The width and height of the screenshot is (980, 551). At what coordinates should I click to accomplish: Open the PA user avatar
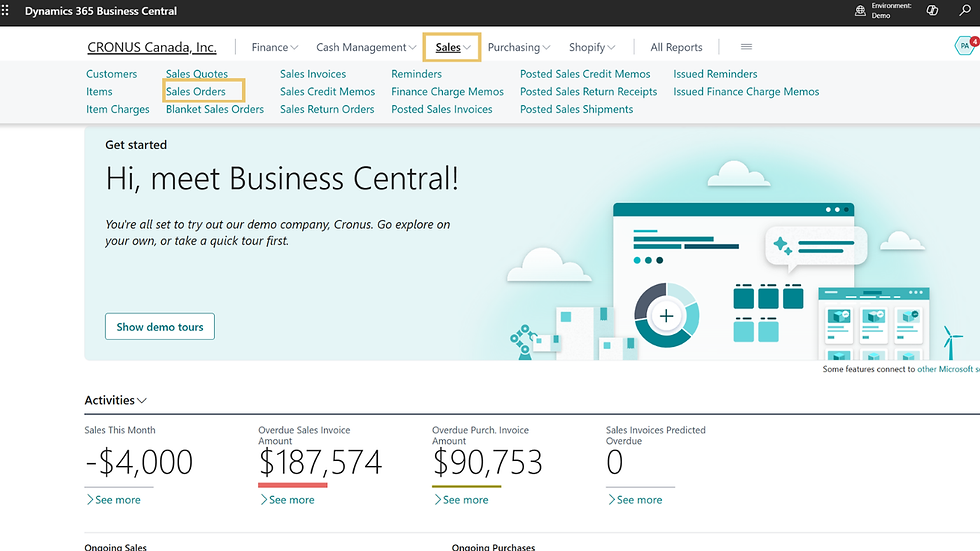click(964, 46)
